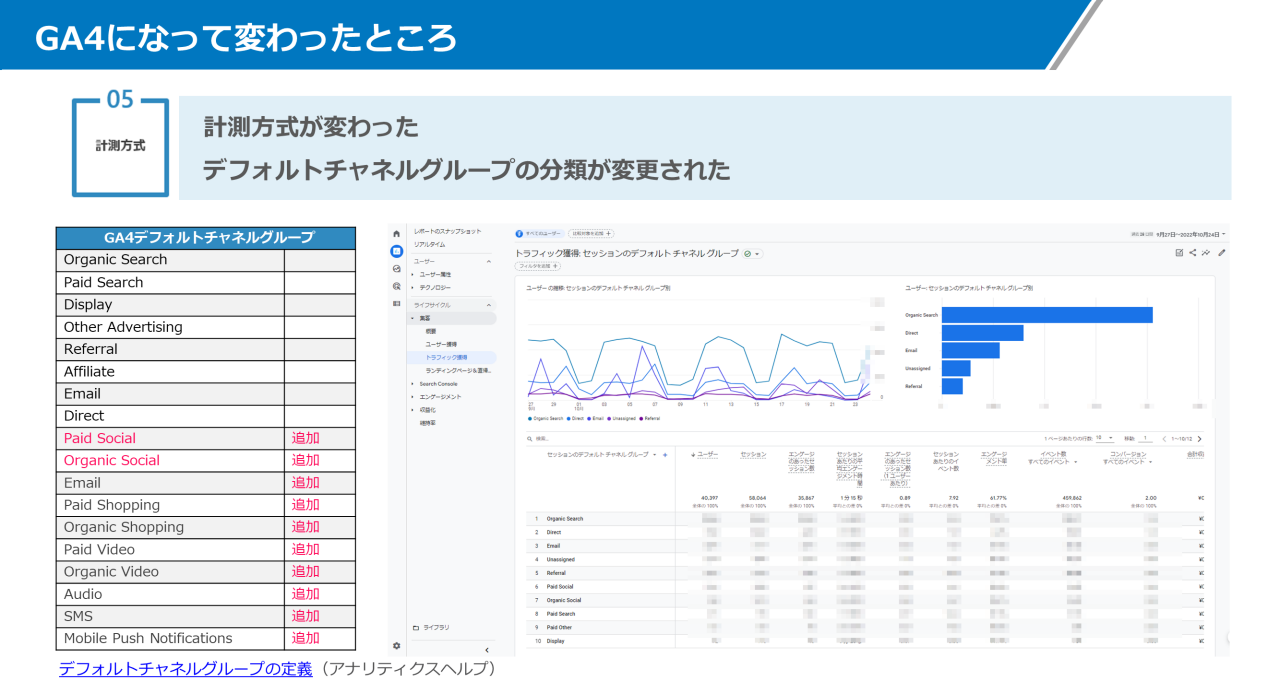
Task: Click the Admin gear icon at bottom left
Action: (397, 646)
